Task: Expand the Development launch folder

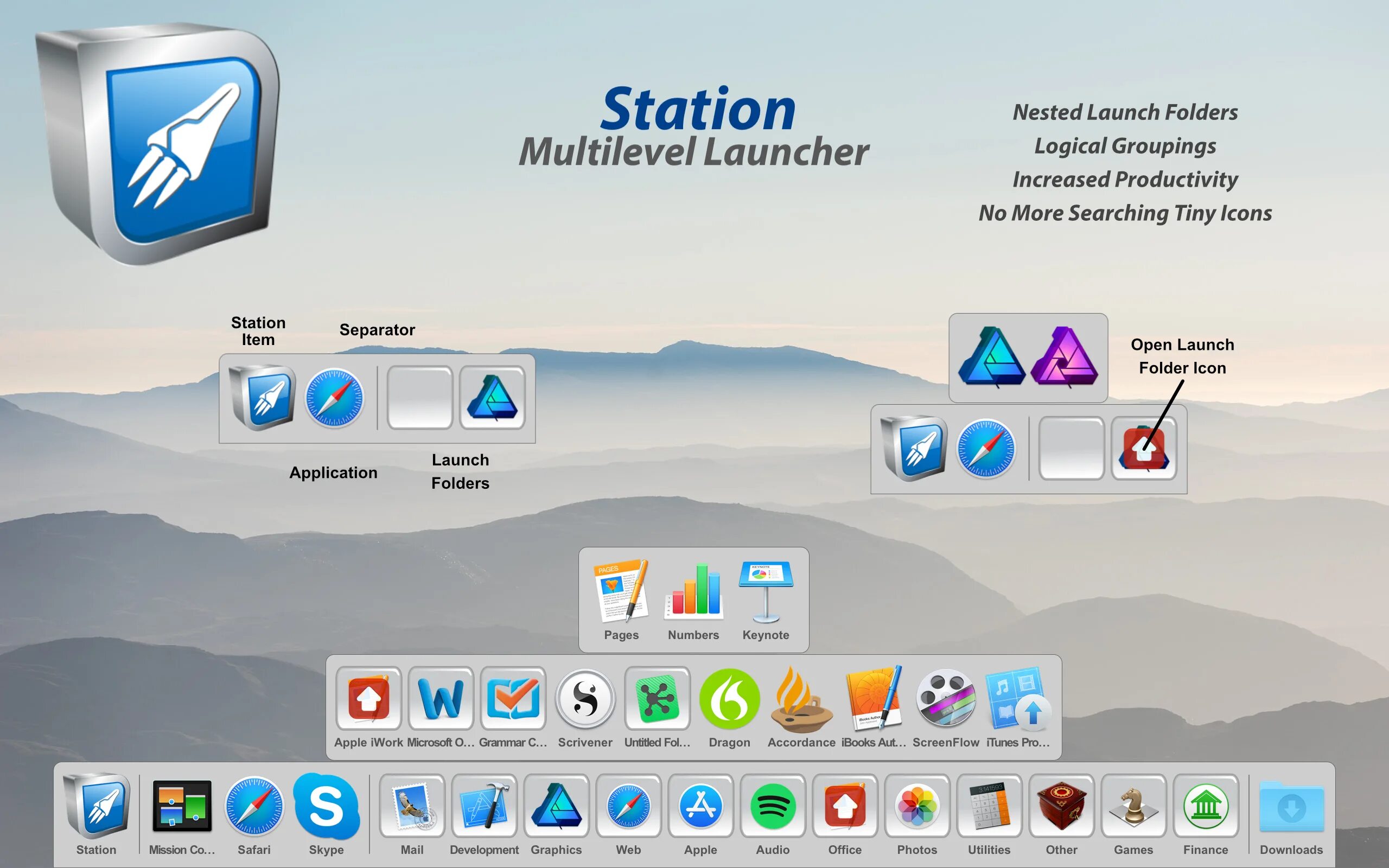Action: 484,806
